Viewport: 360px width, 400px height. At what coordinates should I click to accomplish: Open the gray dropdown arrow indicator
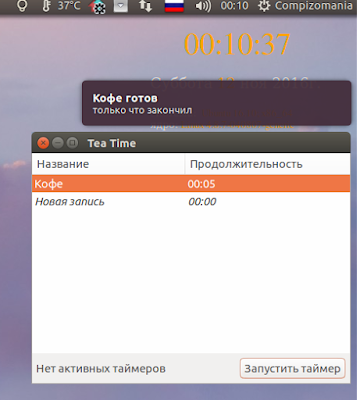[121, 6]
